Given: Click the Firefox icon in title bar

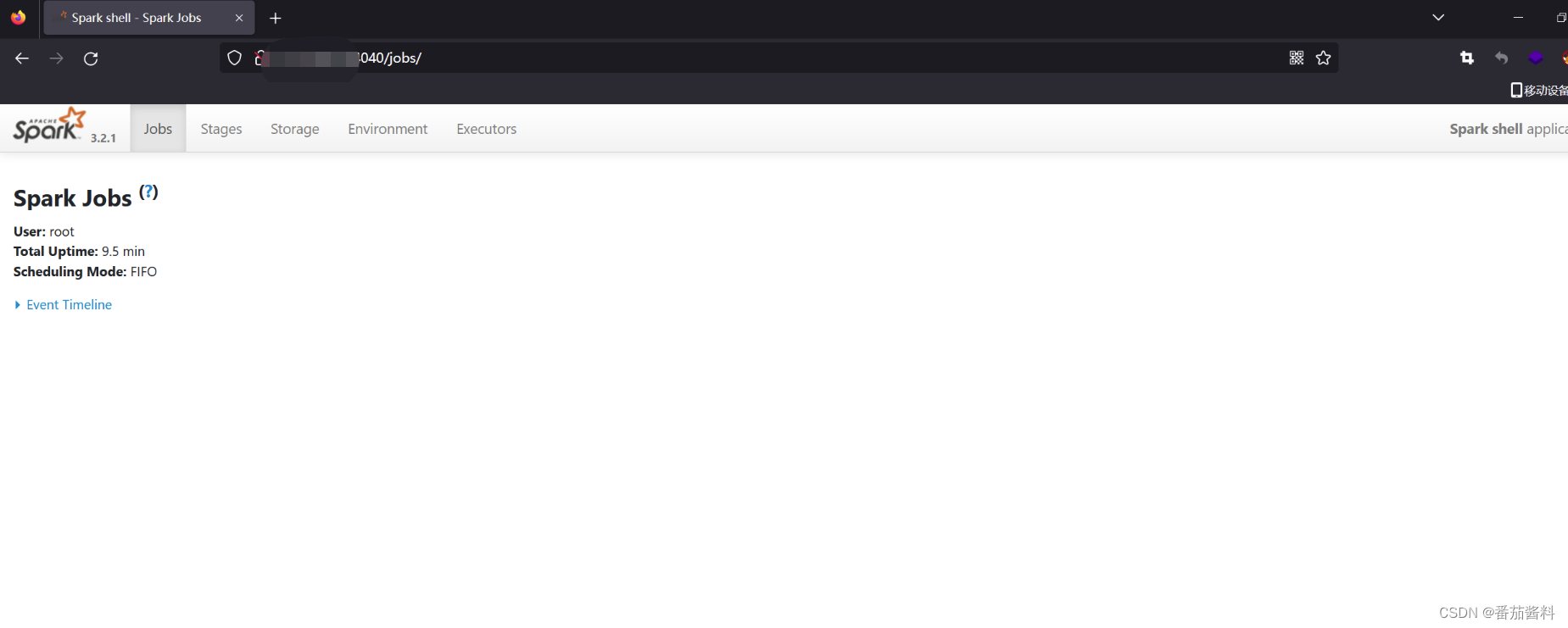Looking at the screenshot, I should coord(19,17).
